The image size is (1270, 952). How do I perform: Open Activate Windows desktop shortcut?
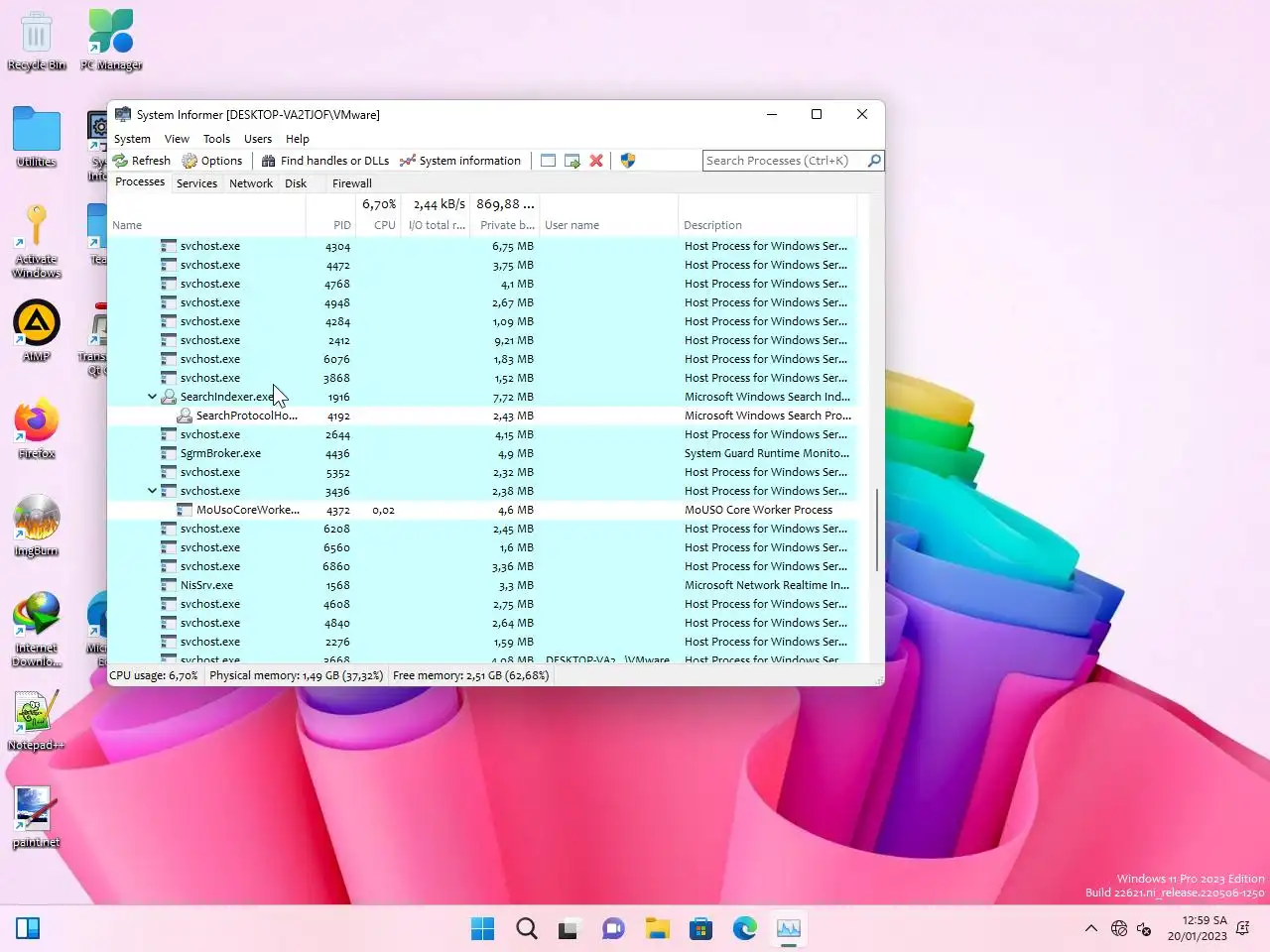coord(37,242)
